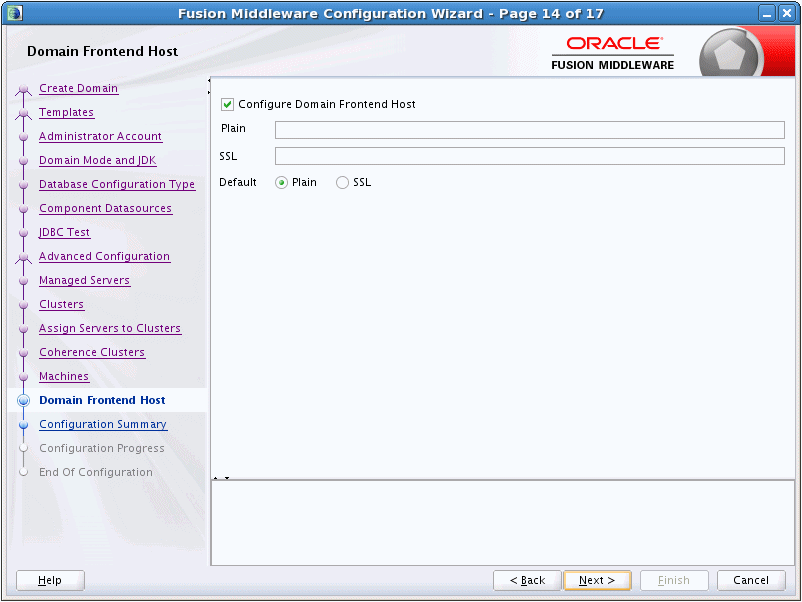Viewport: 802px width, 602px height.
Task: Click the Clusters step bullet icon
Action: 24,305
